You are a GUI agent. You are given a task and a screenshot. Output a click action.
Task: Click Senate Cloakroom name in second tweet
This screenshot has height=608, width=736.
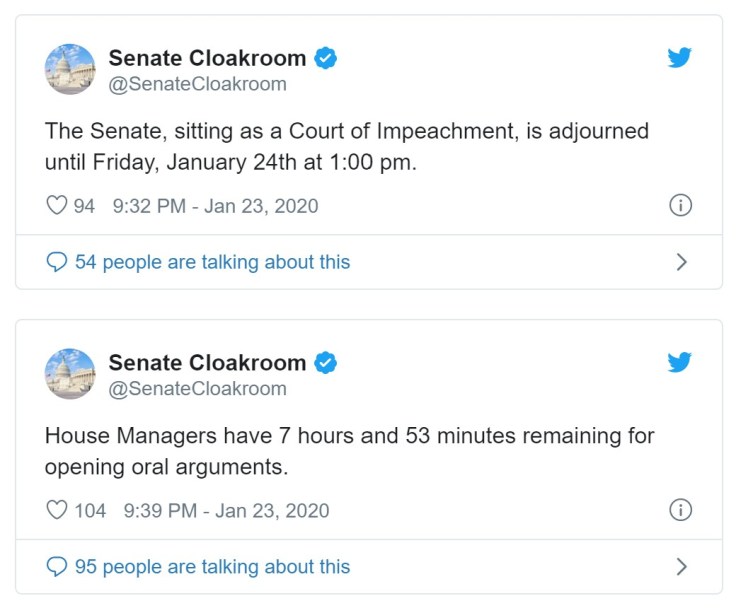pos(207,363)
